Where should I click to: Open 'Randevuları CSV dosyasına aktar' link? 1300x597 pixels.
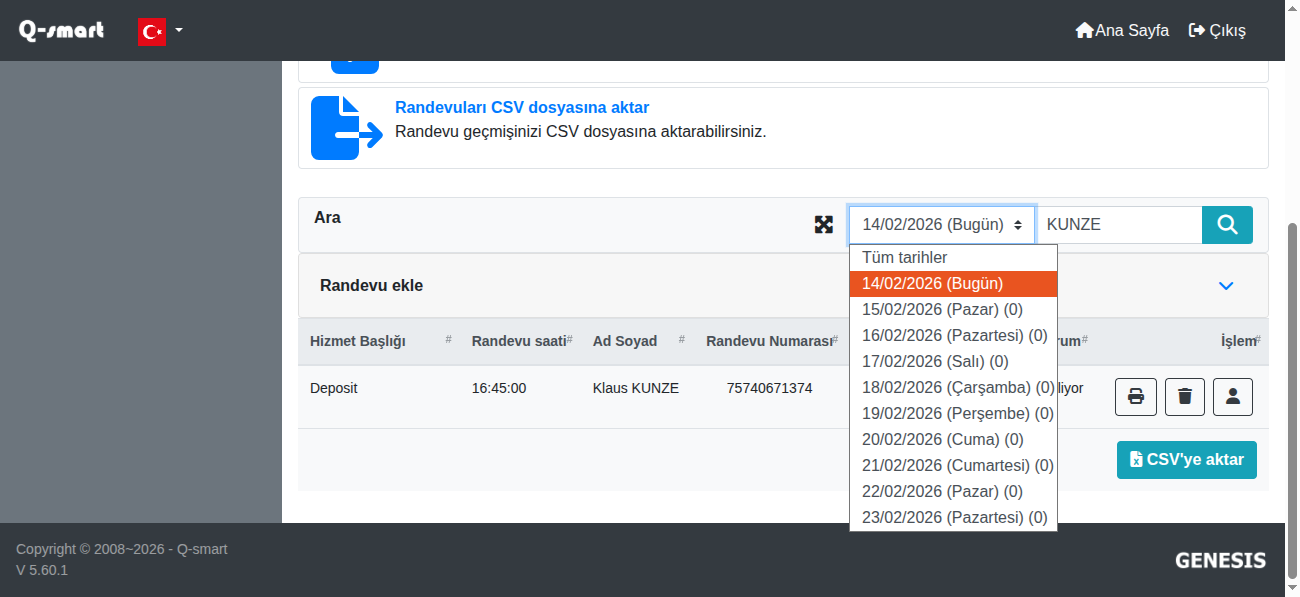pyautogui.click(x=522, y=108)
